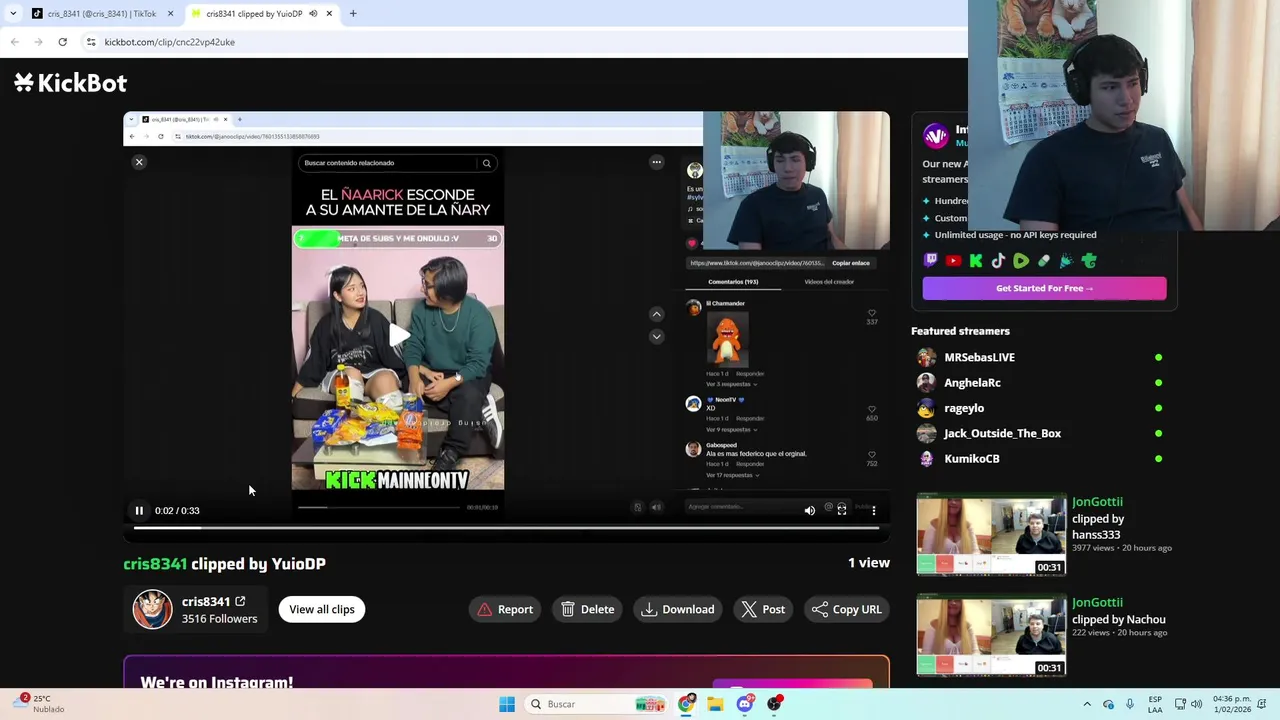The image size is (1280, 720).
Task: Open OBS Studio from the taskbar
Action: pos(774,704)
